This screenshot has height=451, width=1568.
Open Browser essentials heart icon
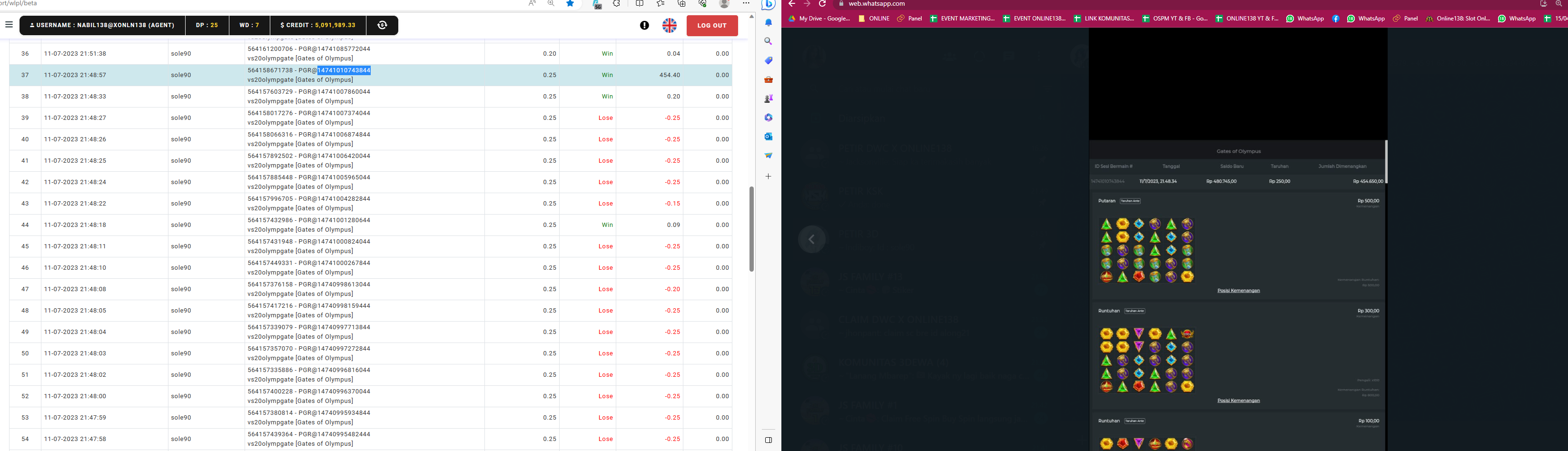click(x=702, y=4)
